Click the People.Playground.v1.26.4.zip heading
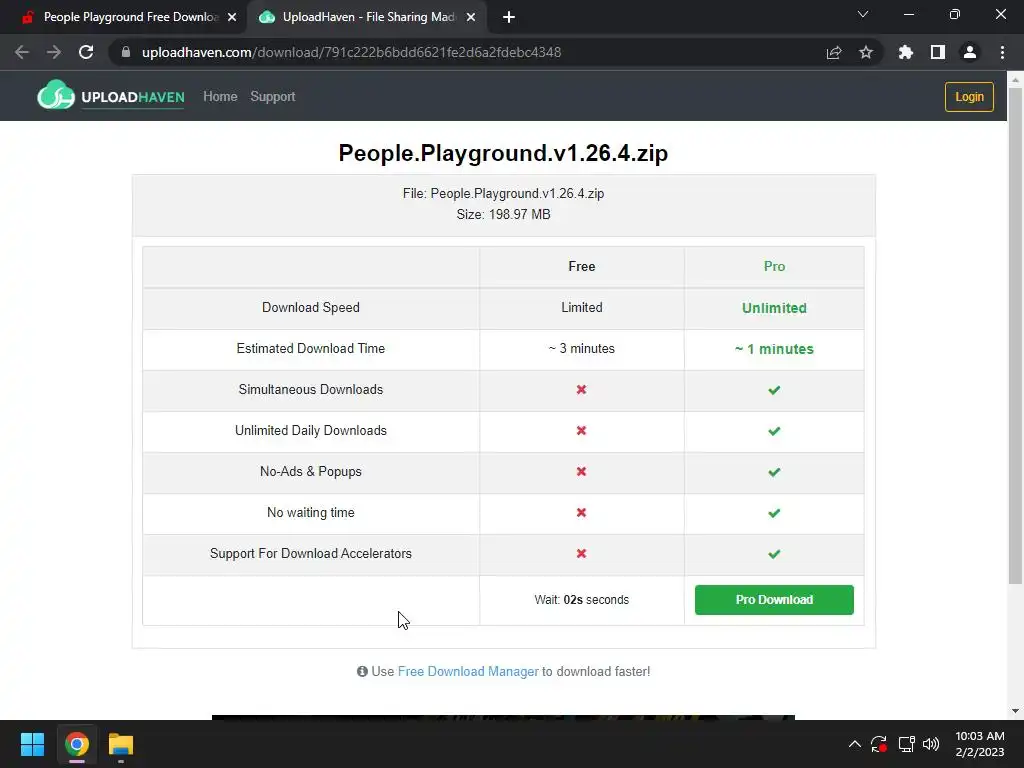This screenshot has width=1024, height=768. pos(503,153)
